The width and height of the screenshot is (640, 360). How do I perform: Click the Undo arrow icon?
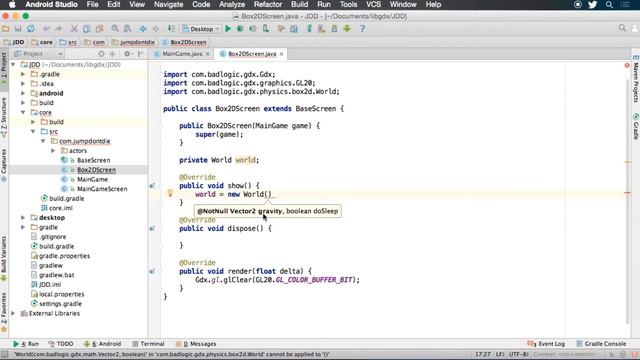coord(46,29)
